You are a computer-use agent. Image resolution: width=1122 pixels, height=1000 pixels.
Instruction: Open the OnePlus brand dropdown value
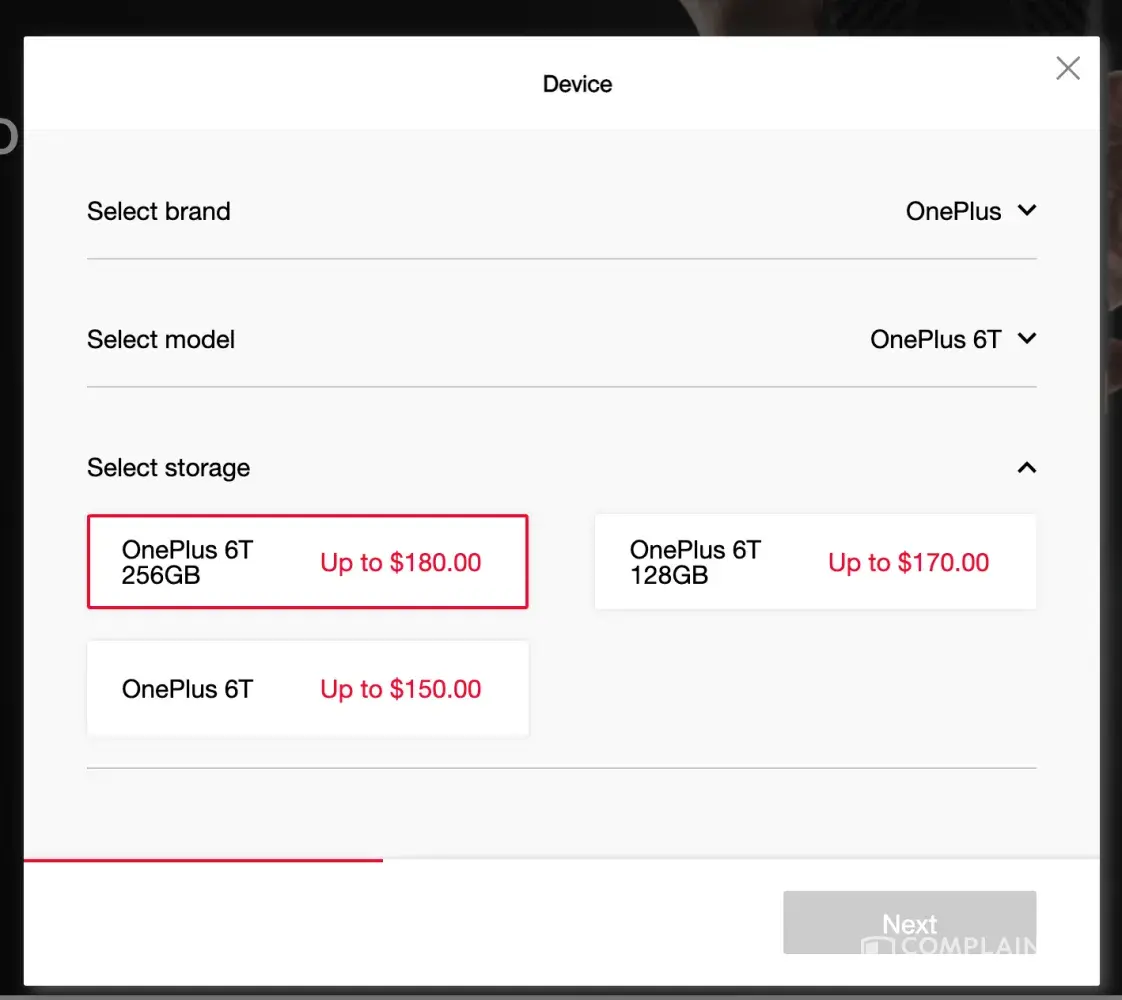(x=953, y=211)
